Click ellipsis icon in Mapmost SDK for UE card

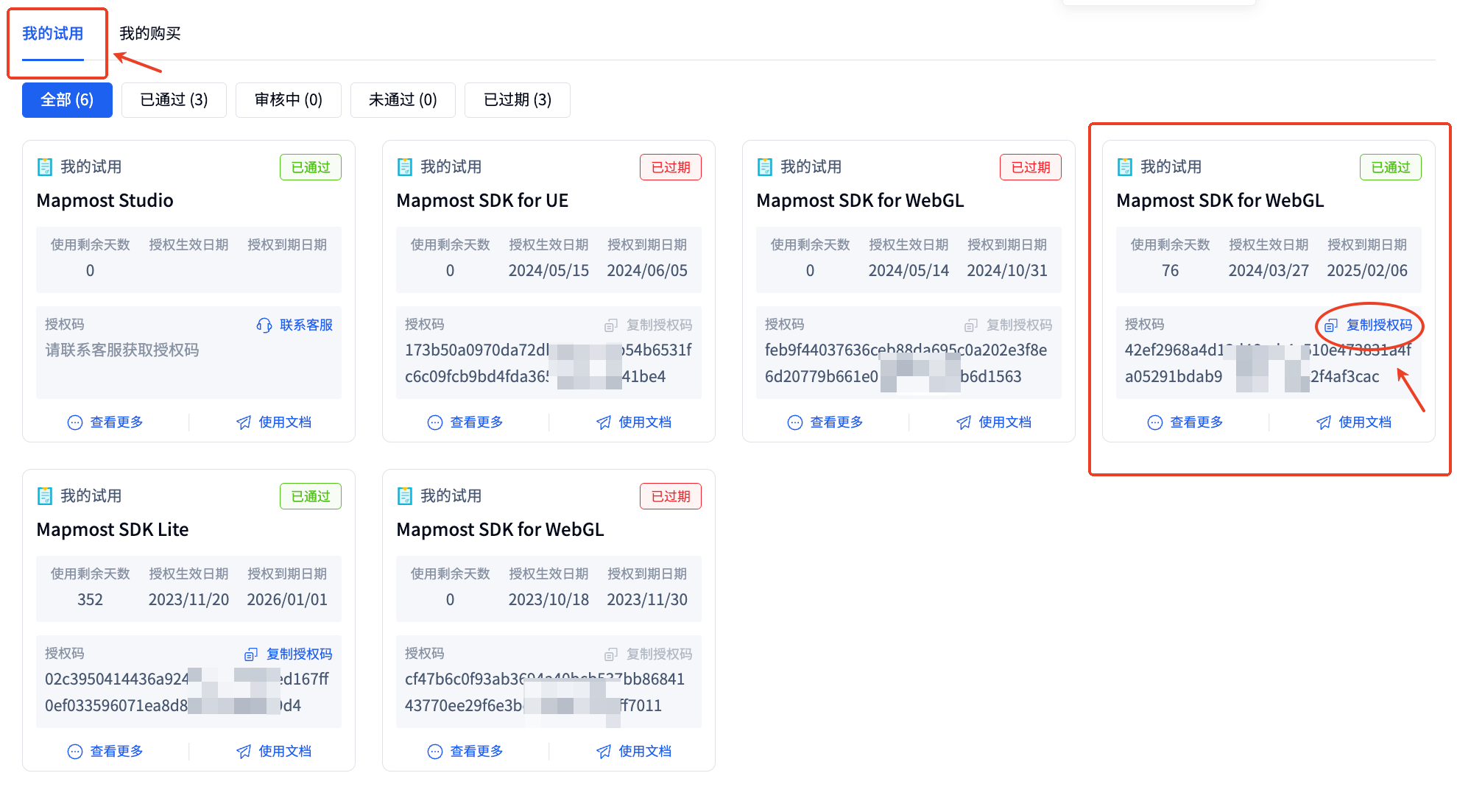coord(435,423)
